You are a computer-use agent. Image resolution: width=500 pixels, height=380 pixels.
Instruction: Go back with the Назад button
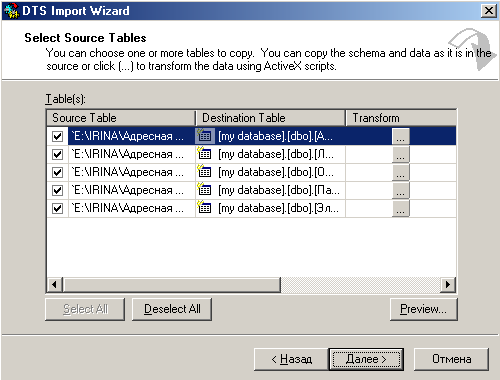(x=291, y=359)
